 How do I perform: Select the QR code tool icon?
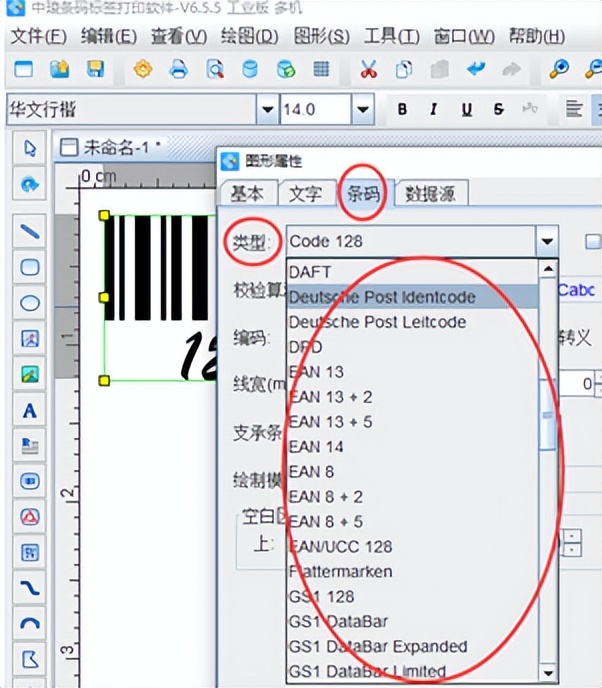tap(29, 552)
